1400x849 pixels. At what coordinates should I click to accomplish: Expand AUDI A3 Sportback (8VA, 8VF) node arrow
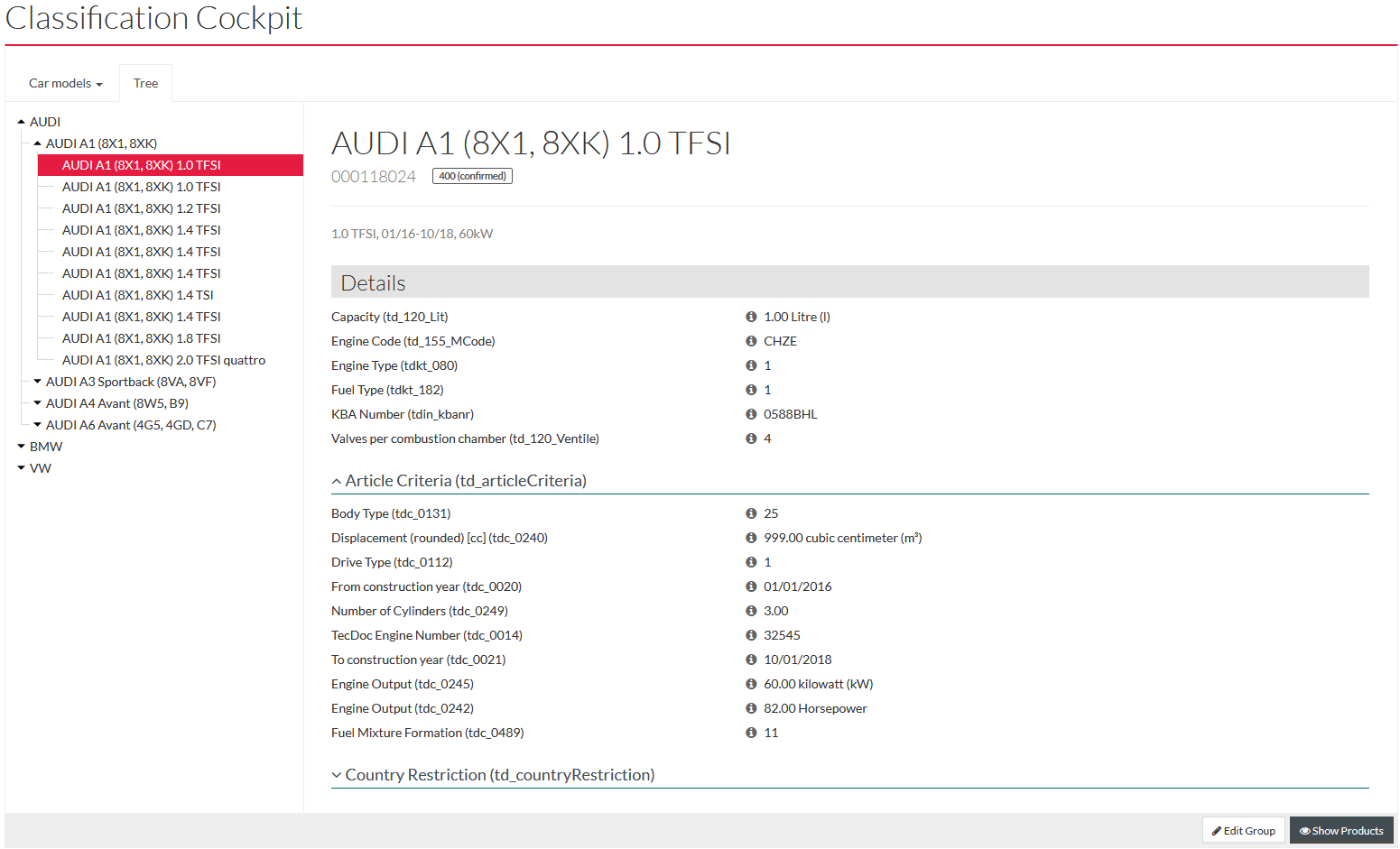(37, 382)
